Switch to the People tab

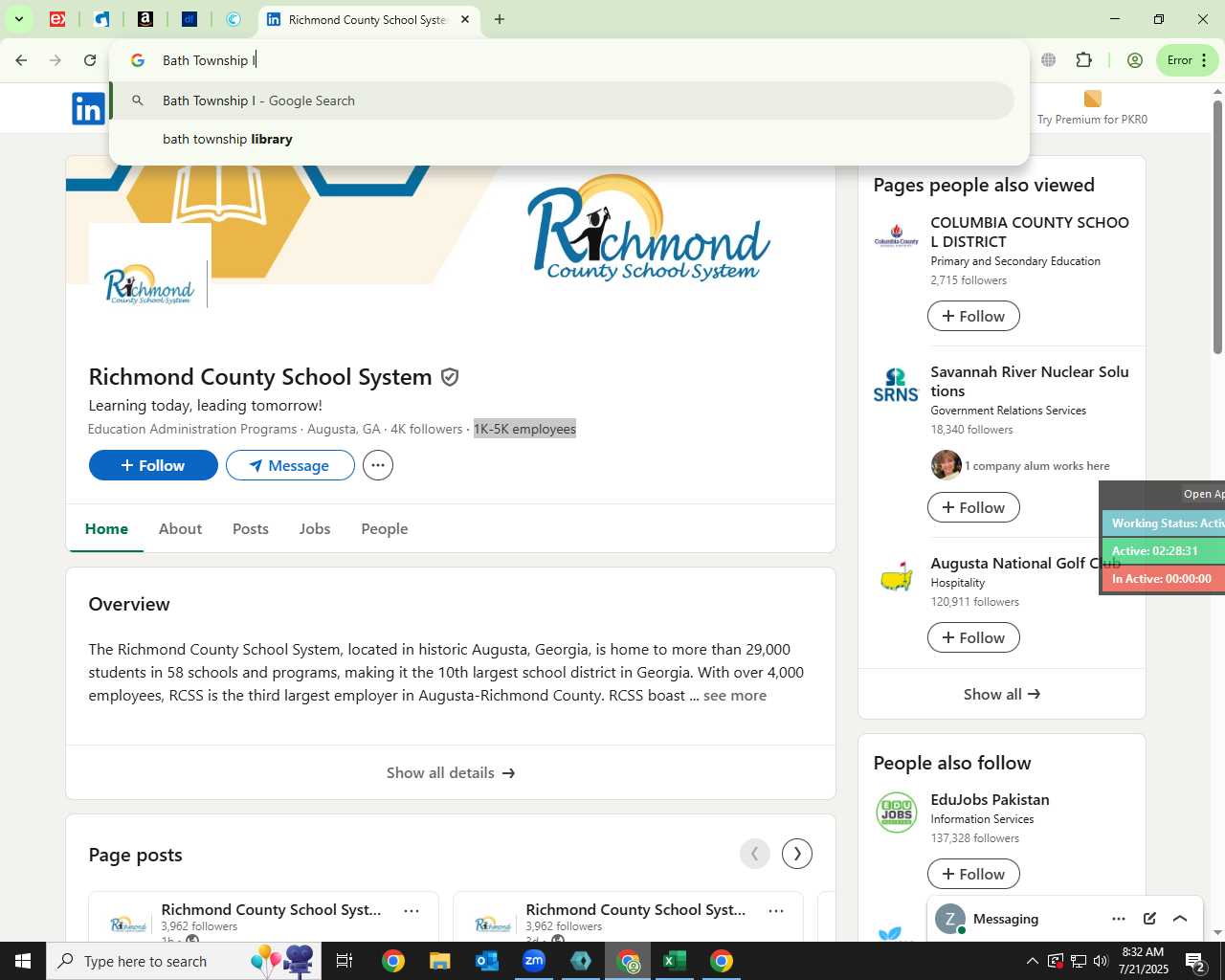tap(385, 528)
